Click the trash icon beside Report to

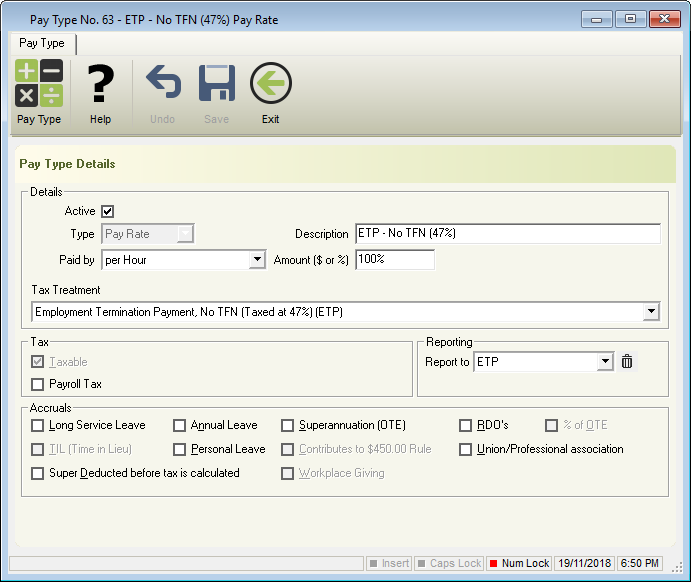pyautogui.click(x=627, y=362)
